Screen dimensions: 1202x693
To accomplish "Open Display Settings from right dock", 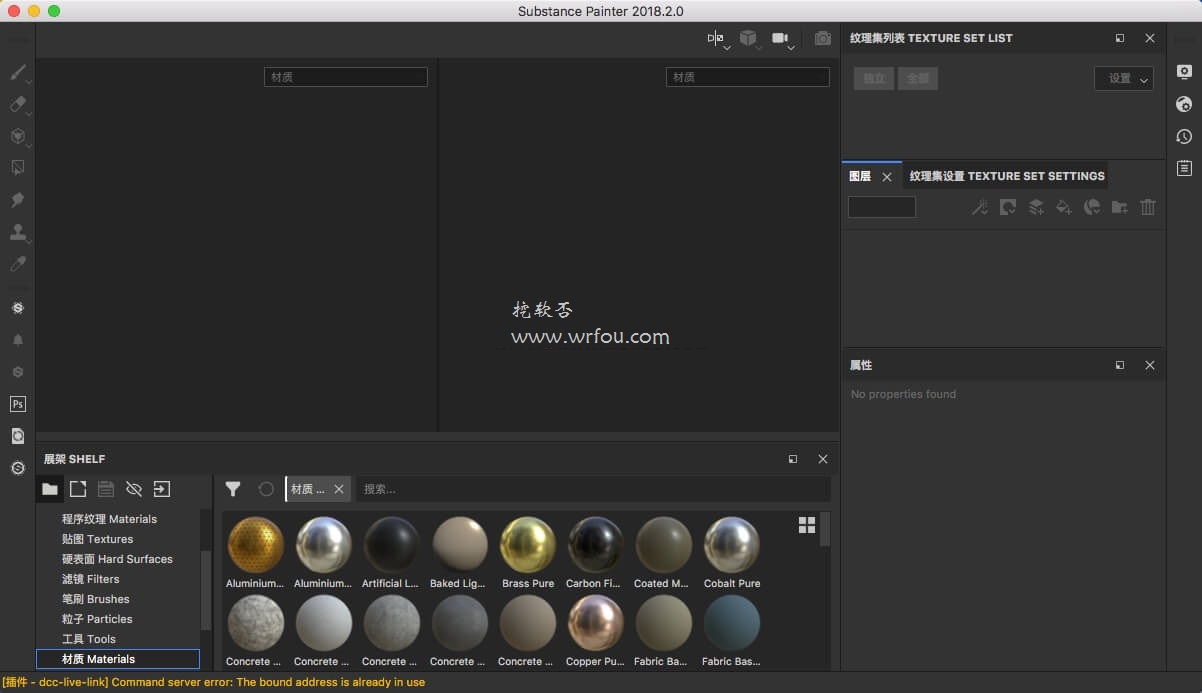I will 1184,72.
